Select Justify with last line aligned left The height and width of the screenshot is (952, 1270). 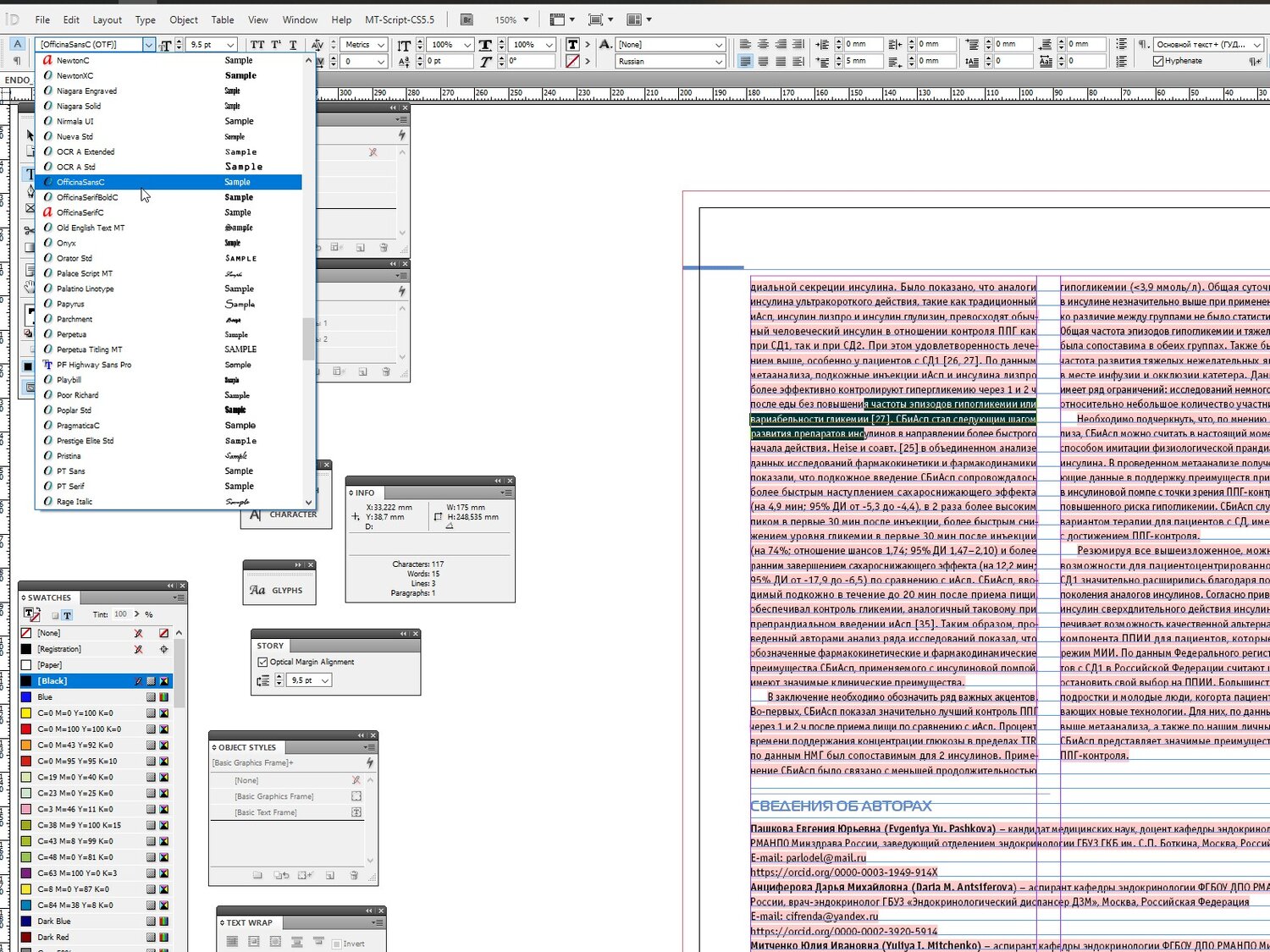coord(745,61)
